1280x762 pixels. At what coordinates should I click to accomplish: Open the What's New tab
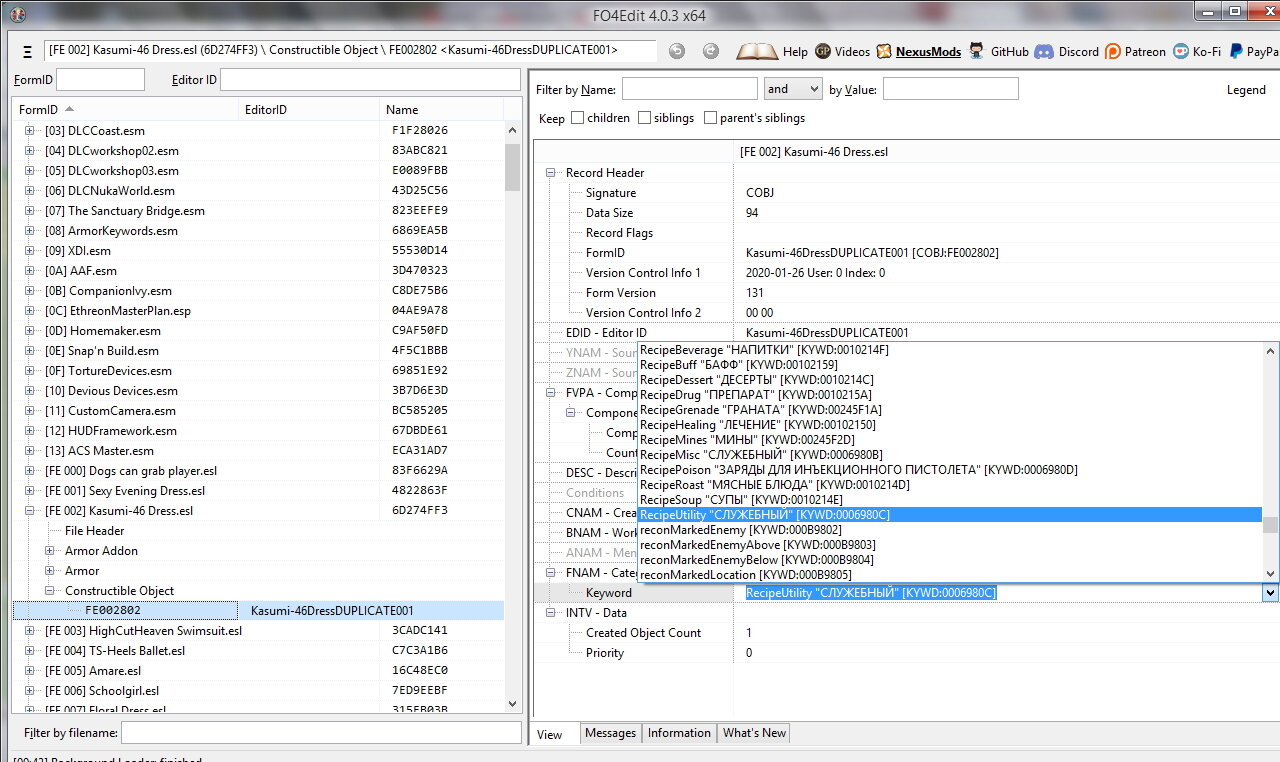tap(754, 733)
